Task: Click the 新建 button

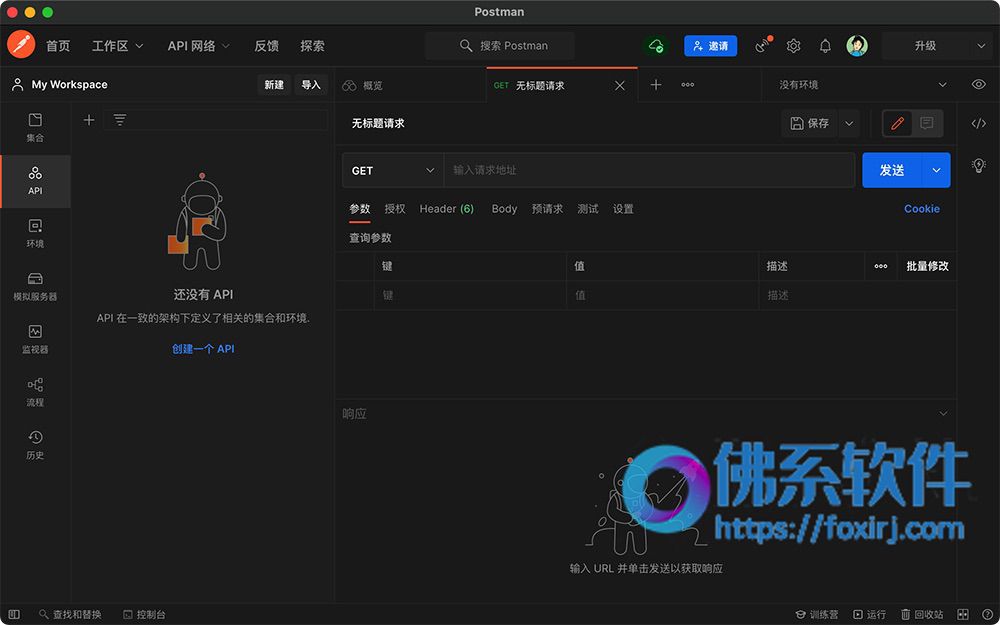Action: click(274, 85)
